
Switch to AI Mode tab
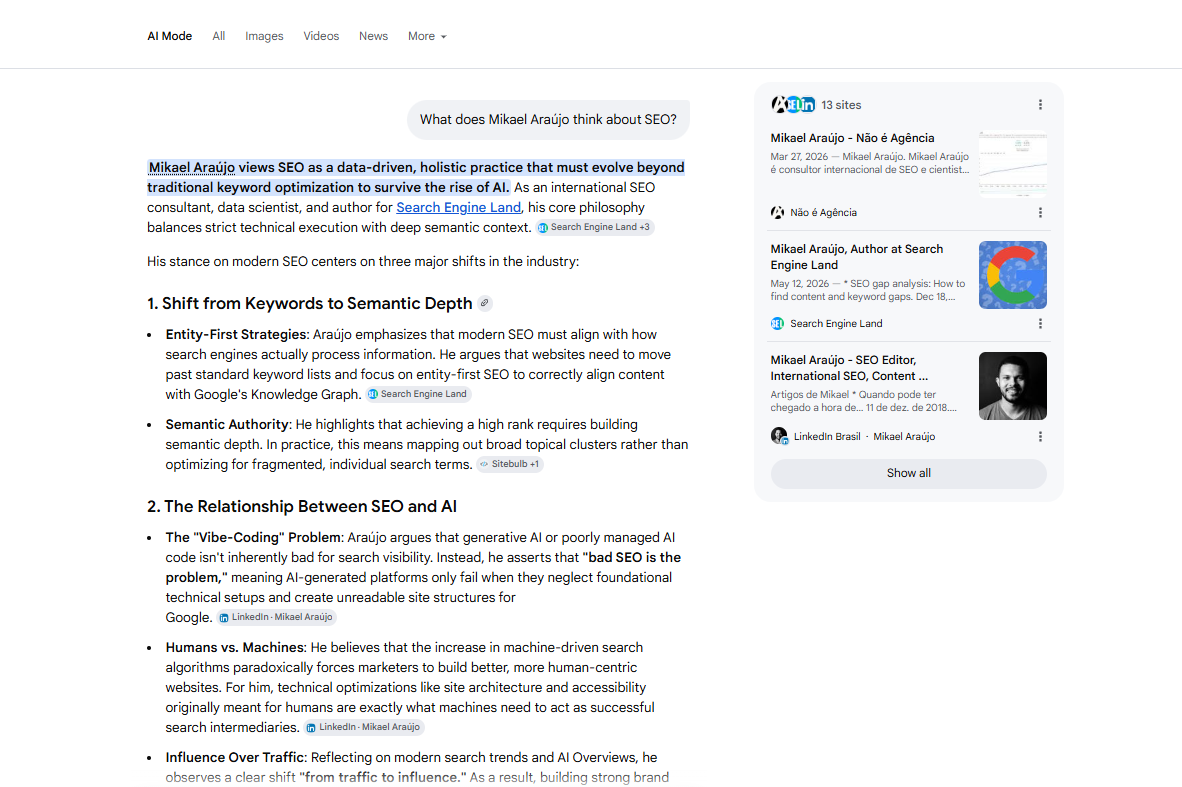170,36
